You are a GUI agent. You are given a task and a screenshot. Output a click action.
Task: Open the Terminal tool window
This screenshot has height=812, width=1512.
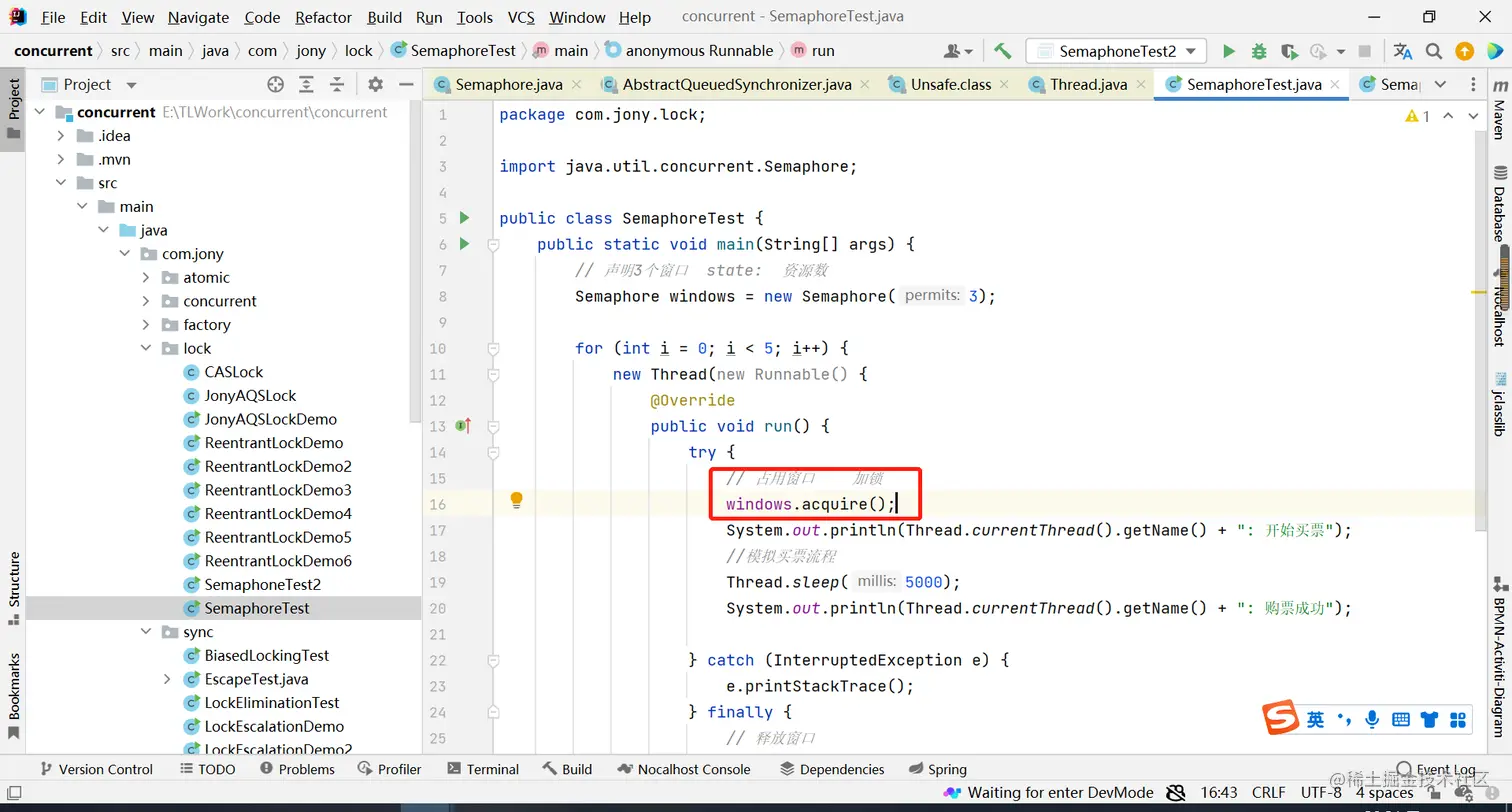tap(483, 769)
